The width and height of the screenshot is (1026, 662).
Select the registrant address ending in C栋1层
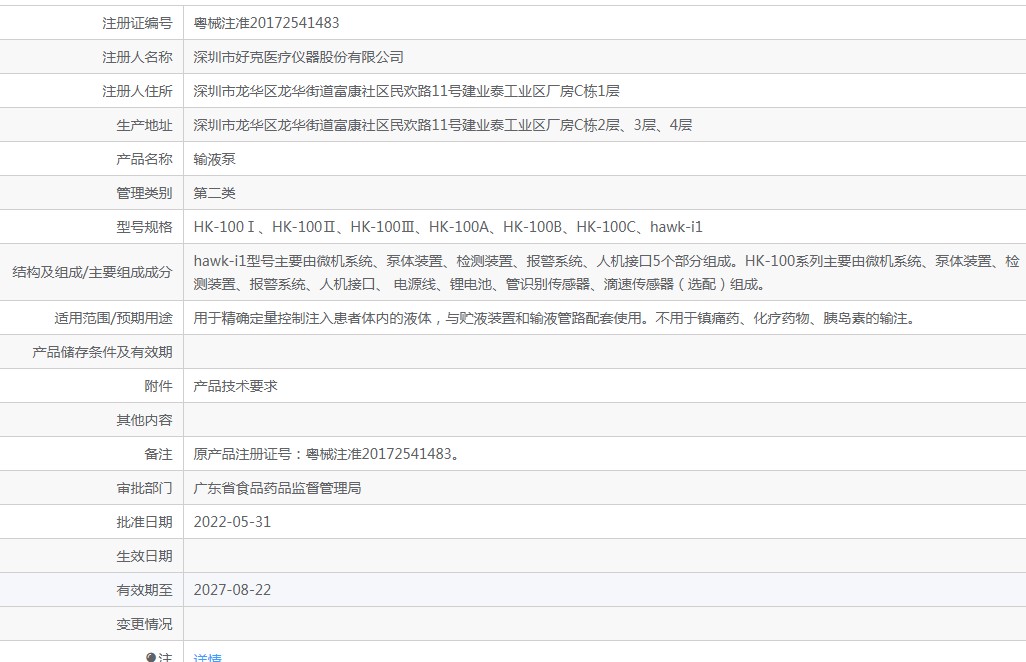pyautogui.click(x=406, y=91)
